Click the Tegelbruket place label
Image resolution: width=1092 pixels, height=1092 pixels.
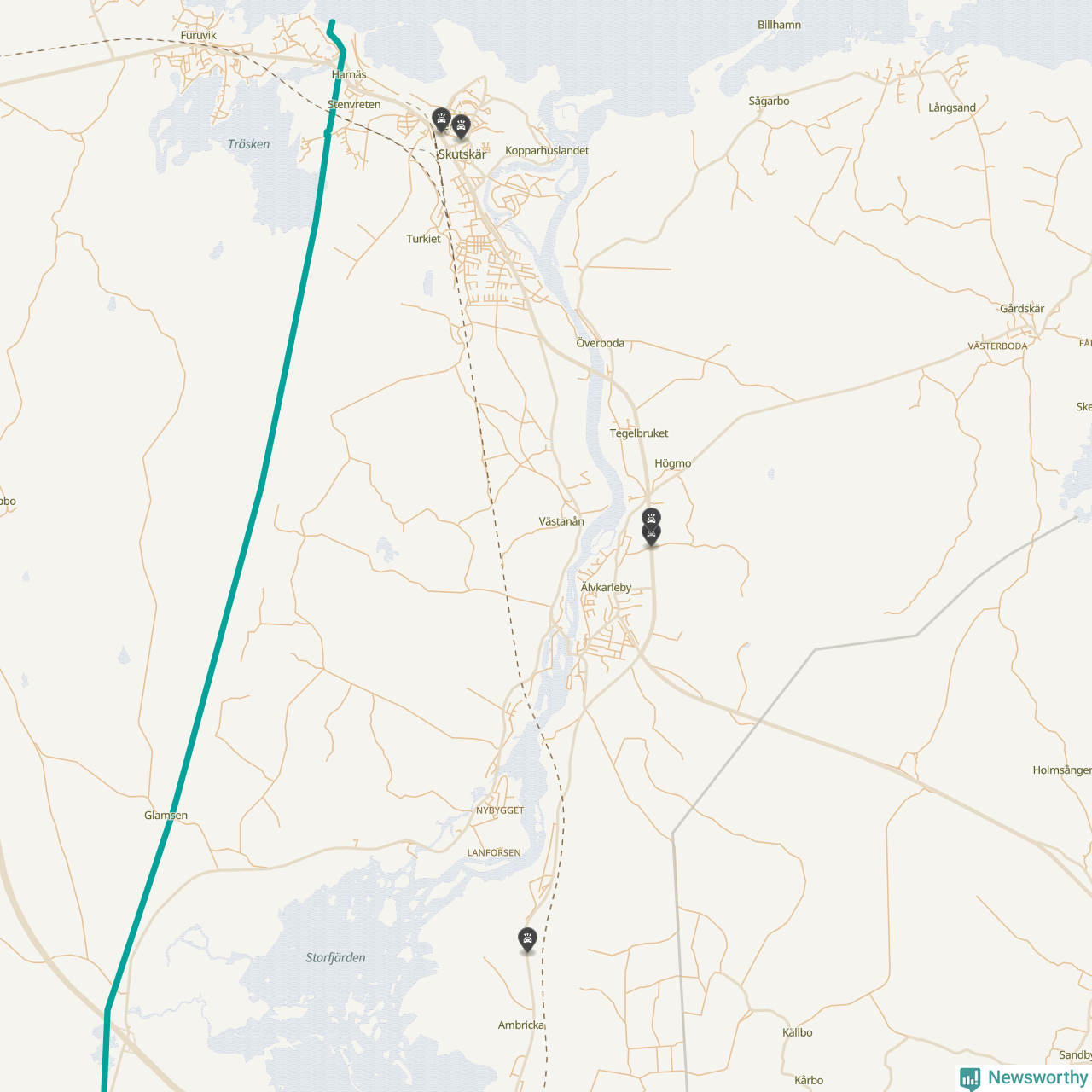pyautogui.click(x=639, y=433)
